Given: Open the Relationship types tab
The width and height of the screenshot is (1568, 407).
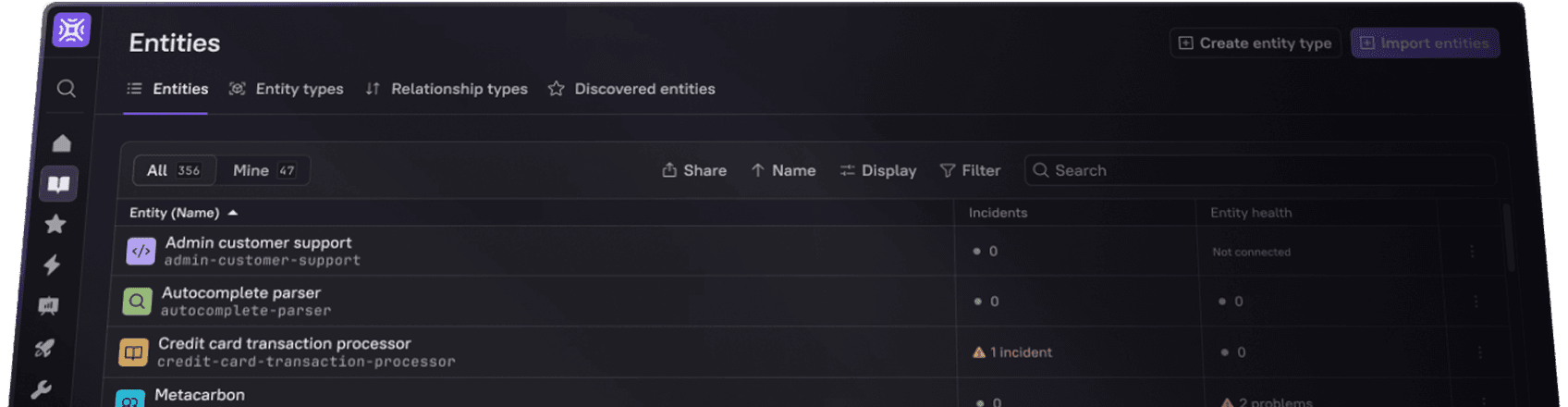Looking at the screenshot, I should pos(447,89).
